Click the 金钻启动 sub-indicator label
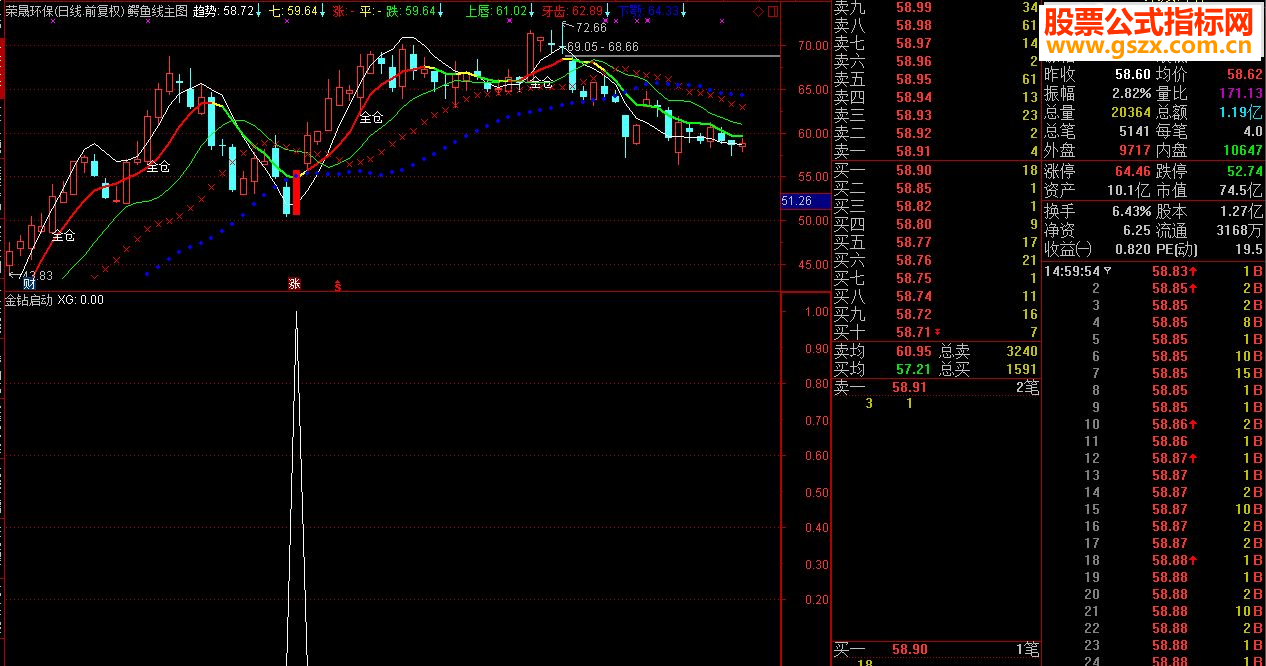Image resolution: width=1266 pixels, height=666 pixels. click(29, 299)
